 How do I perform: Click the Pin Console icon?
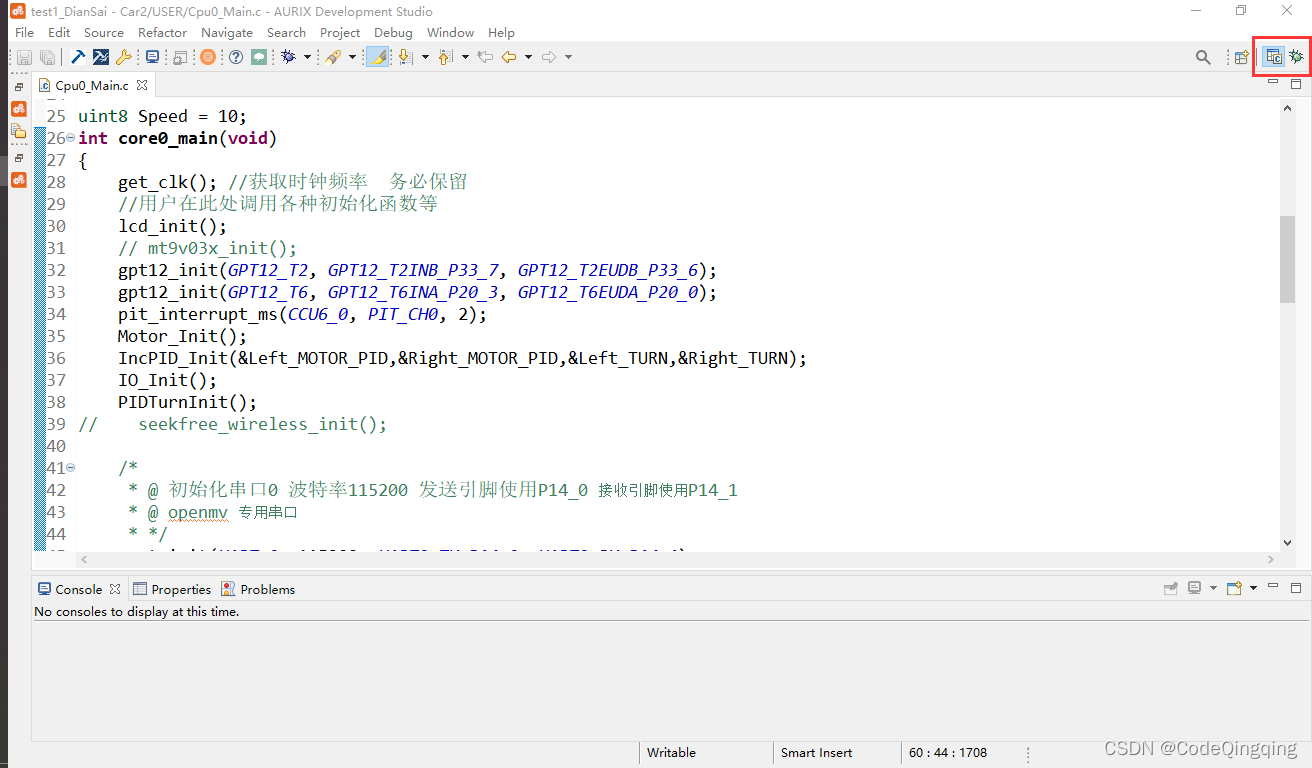click(x=1171, y=588)
